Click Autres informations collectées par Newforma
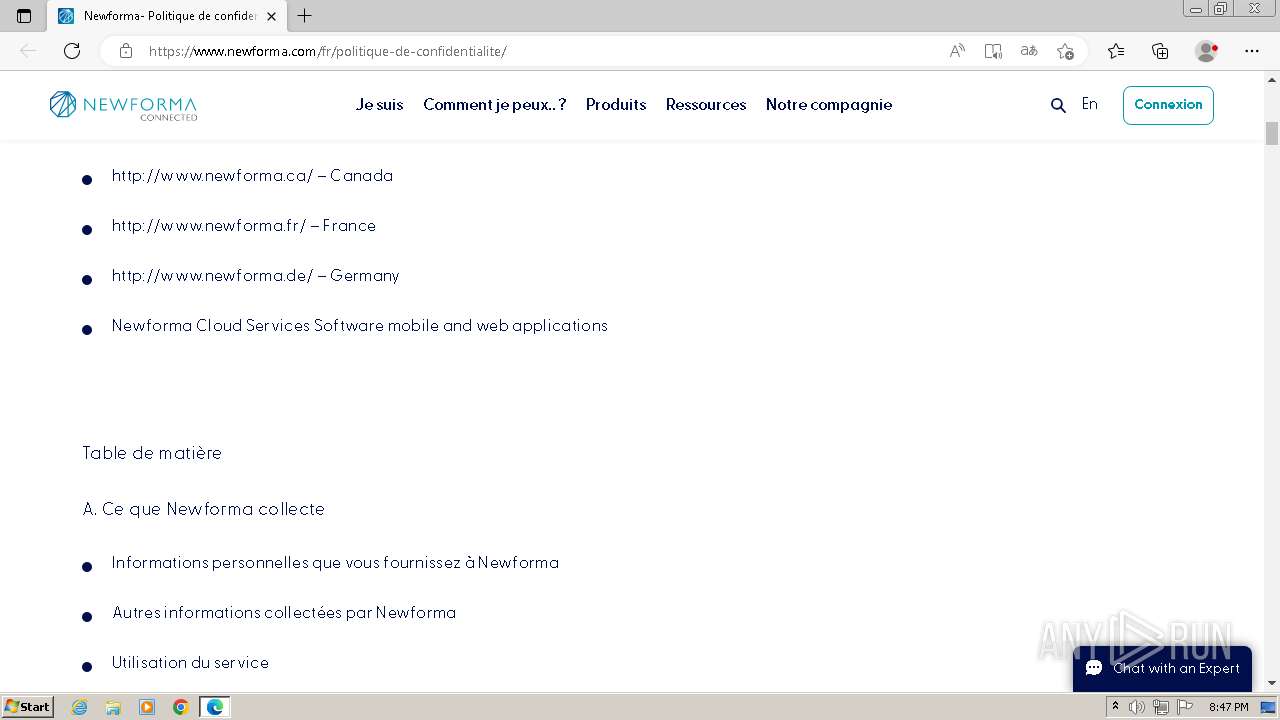Image resolution: width=1280 pixels, height=720 pixels. 284,612
